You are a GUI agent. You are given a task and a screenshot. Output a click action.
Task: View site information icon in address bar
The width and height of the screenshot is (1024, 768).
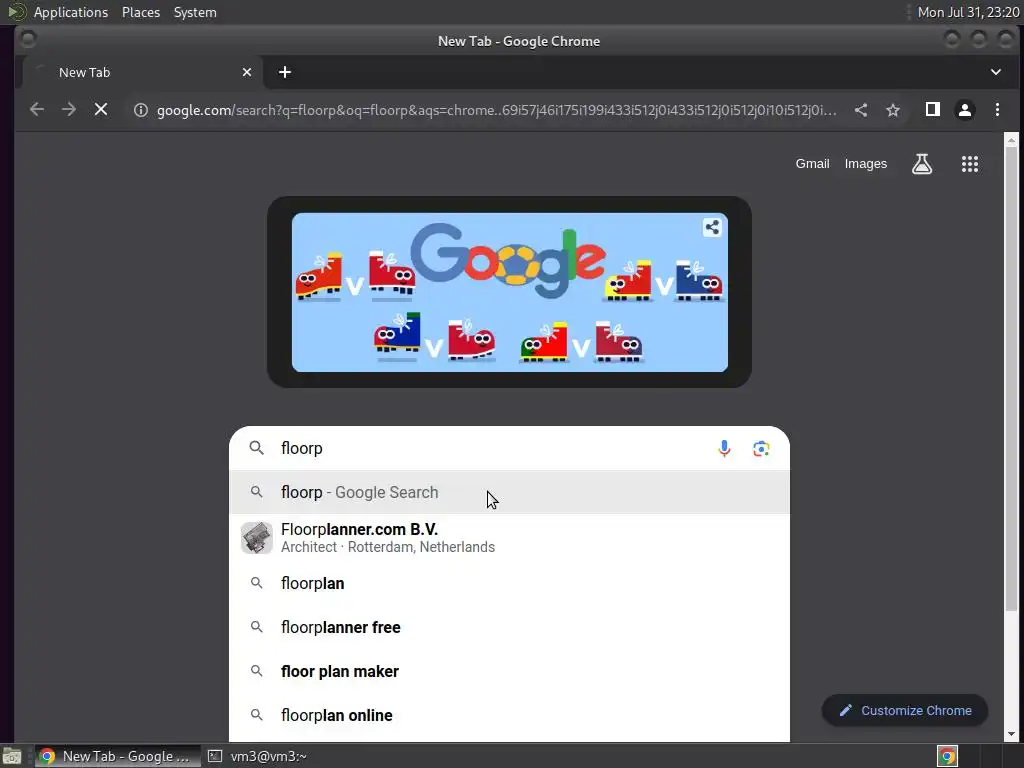140,110
